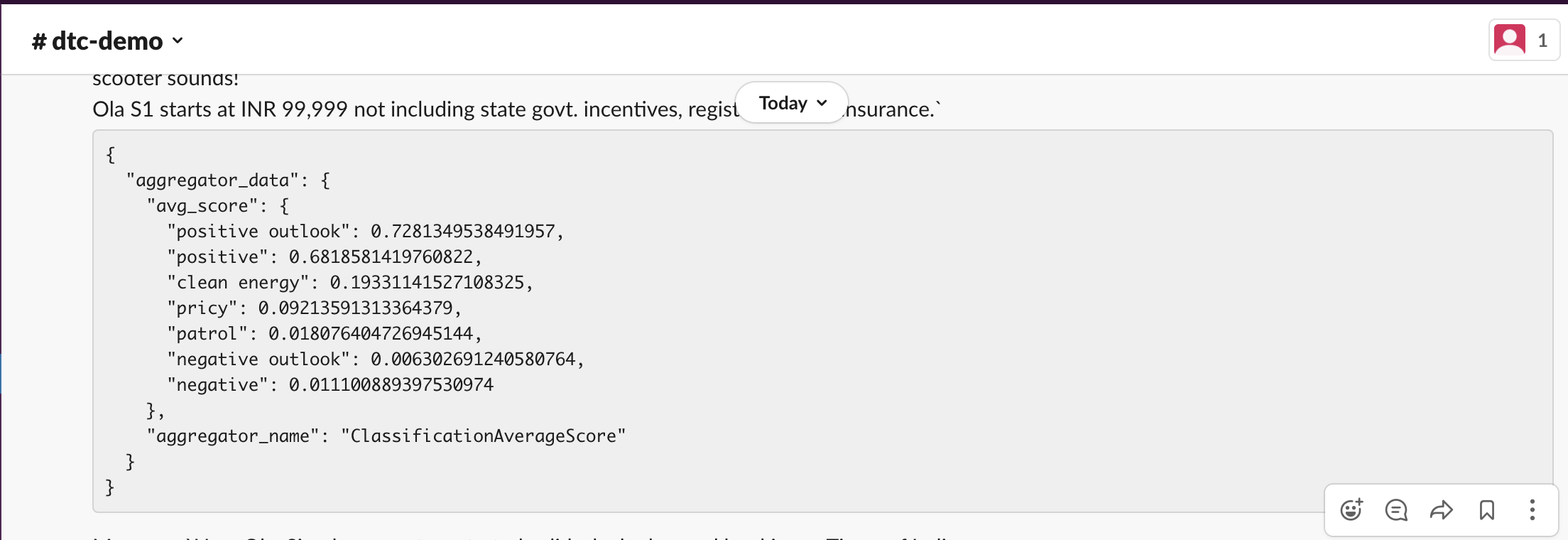Click the chevron in the Today pill
This screenshot has height=540, width=1568.
pyautogui.click(x=822, y=103)
